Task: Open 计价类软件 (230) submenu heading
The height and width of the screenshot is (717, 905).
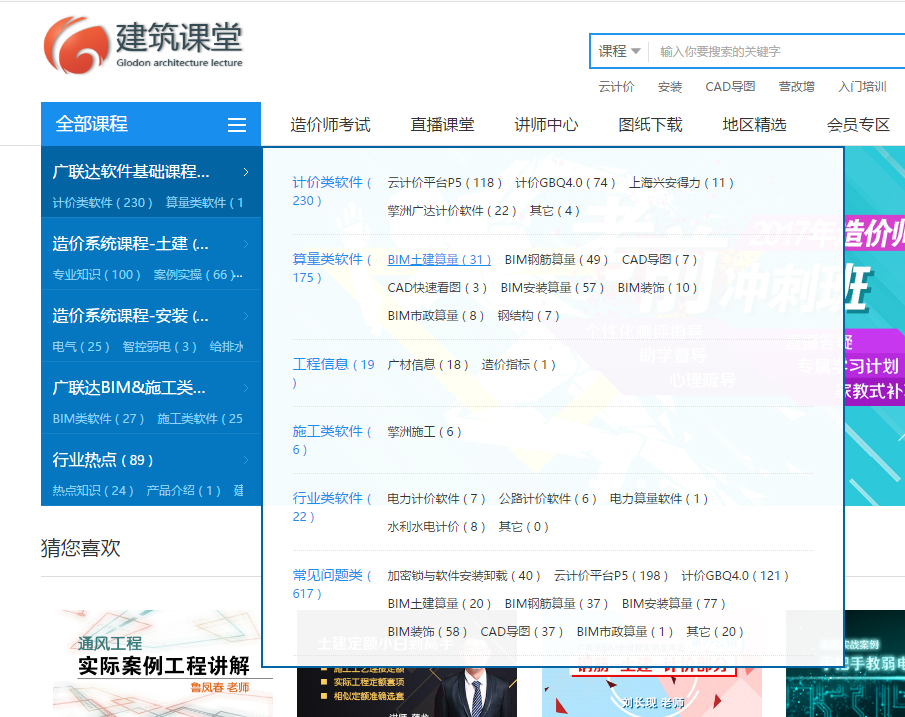Action: point(331,192)
